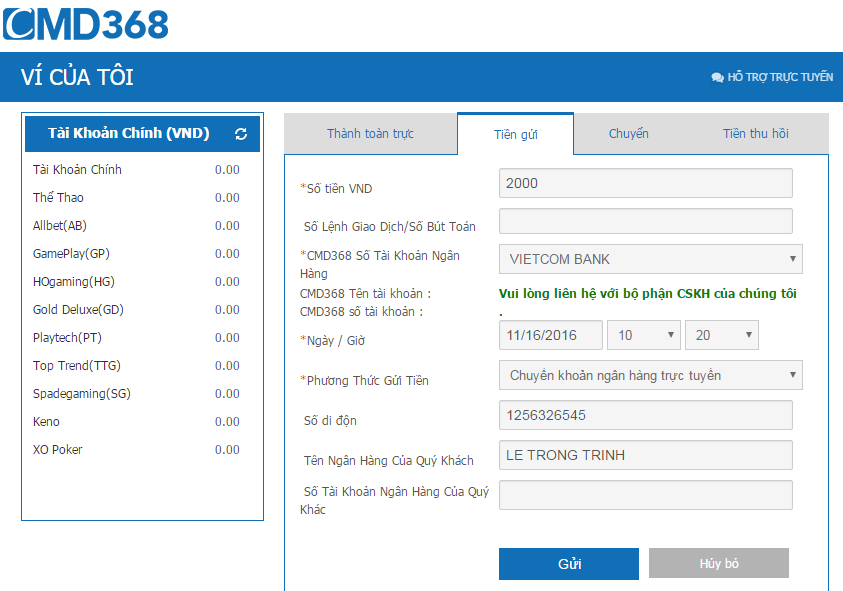843x591 pixels.
Task: Click the CMD368 Tên tài khoản label
Action: (x=366, y=294)
